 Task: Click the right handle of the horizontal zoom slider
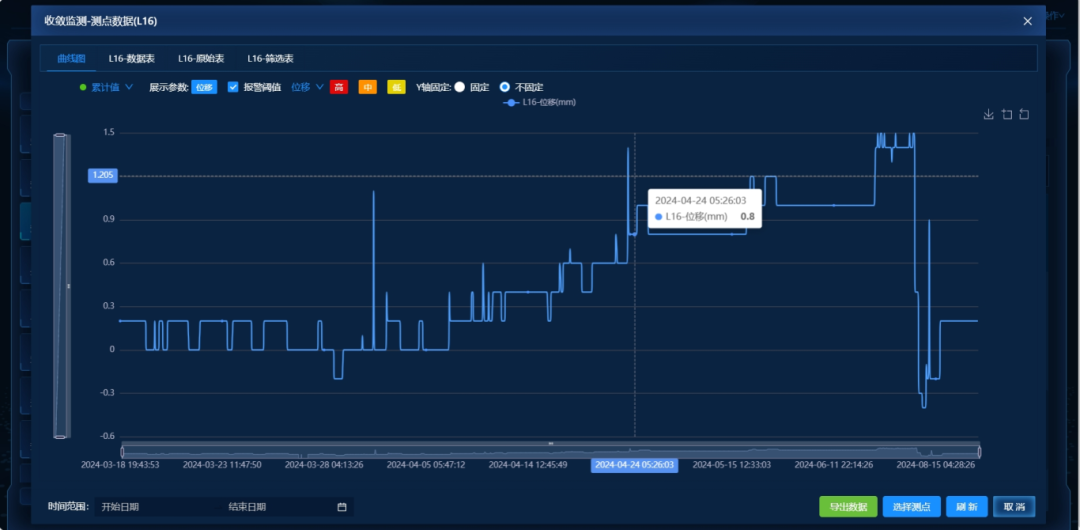point(979,452)
